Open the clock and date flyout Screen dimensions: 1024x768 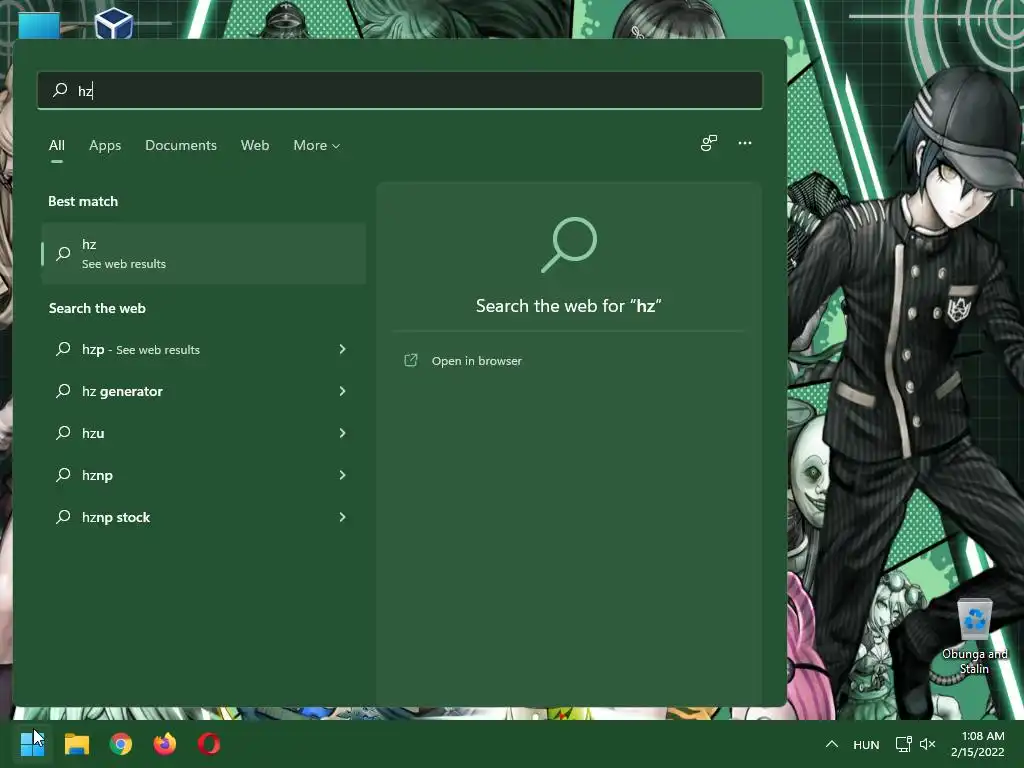[978, 744]
